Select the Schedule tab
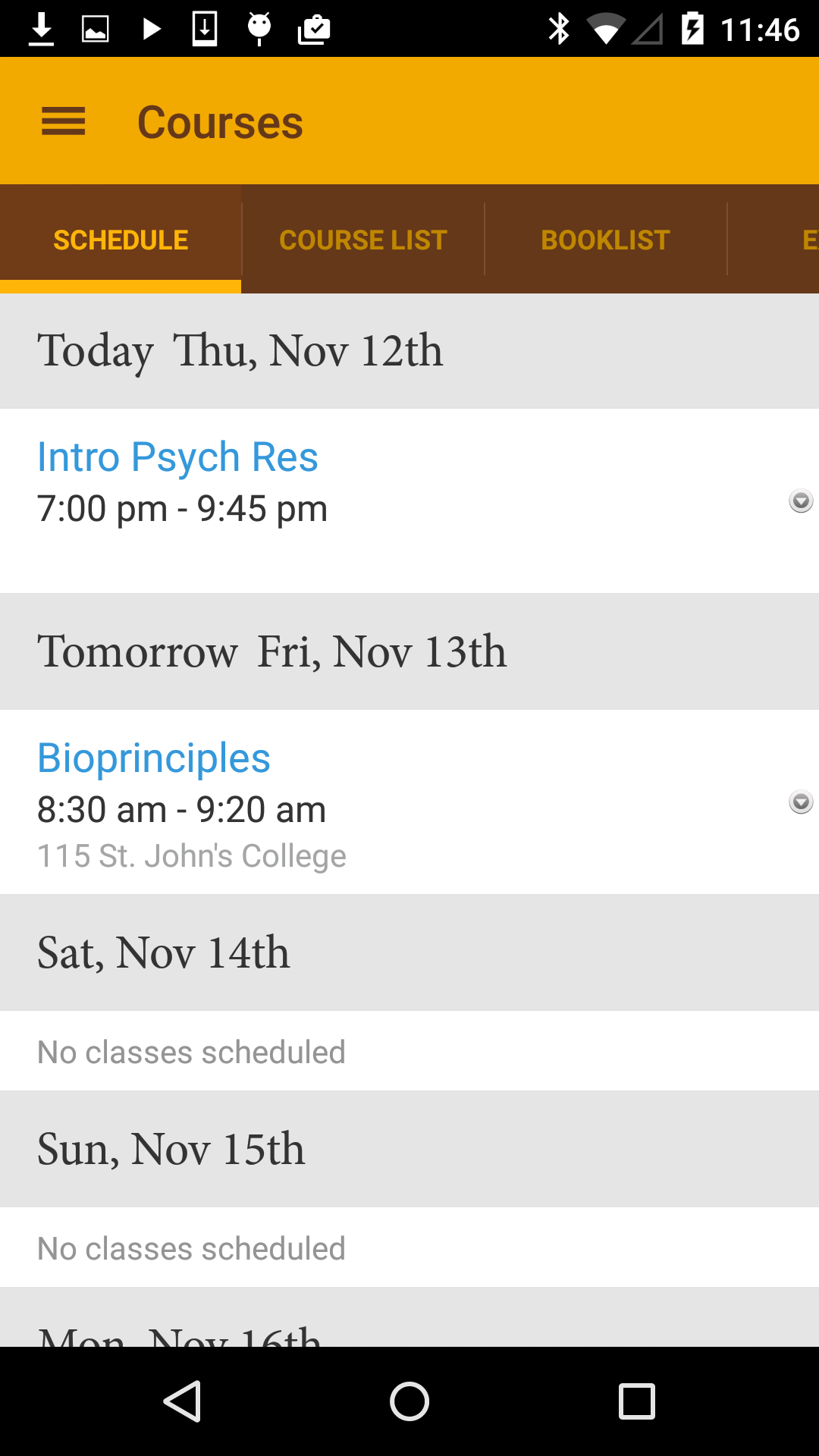819x1456 pixels. click(x=121, y=240)
